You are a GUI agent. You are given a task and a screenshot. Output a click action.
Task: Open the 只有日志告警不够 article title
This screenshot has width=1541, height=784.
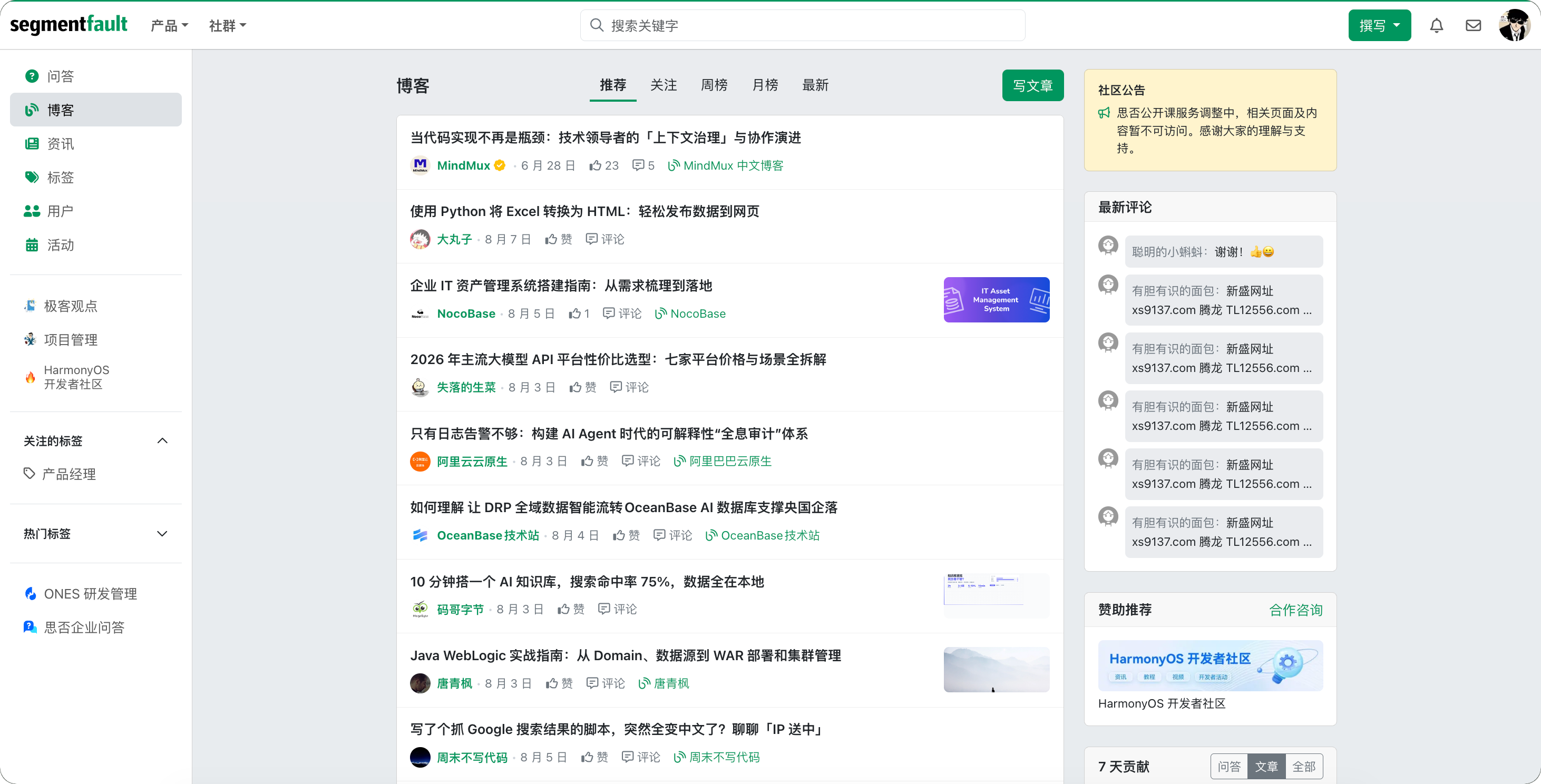click(609, 434)
